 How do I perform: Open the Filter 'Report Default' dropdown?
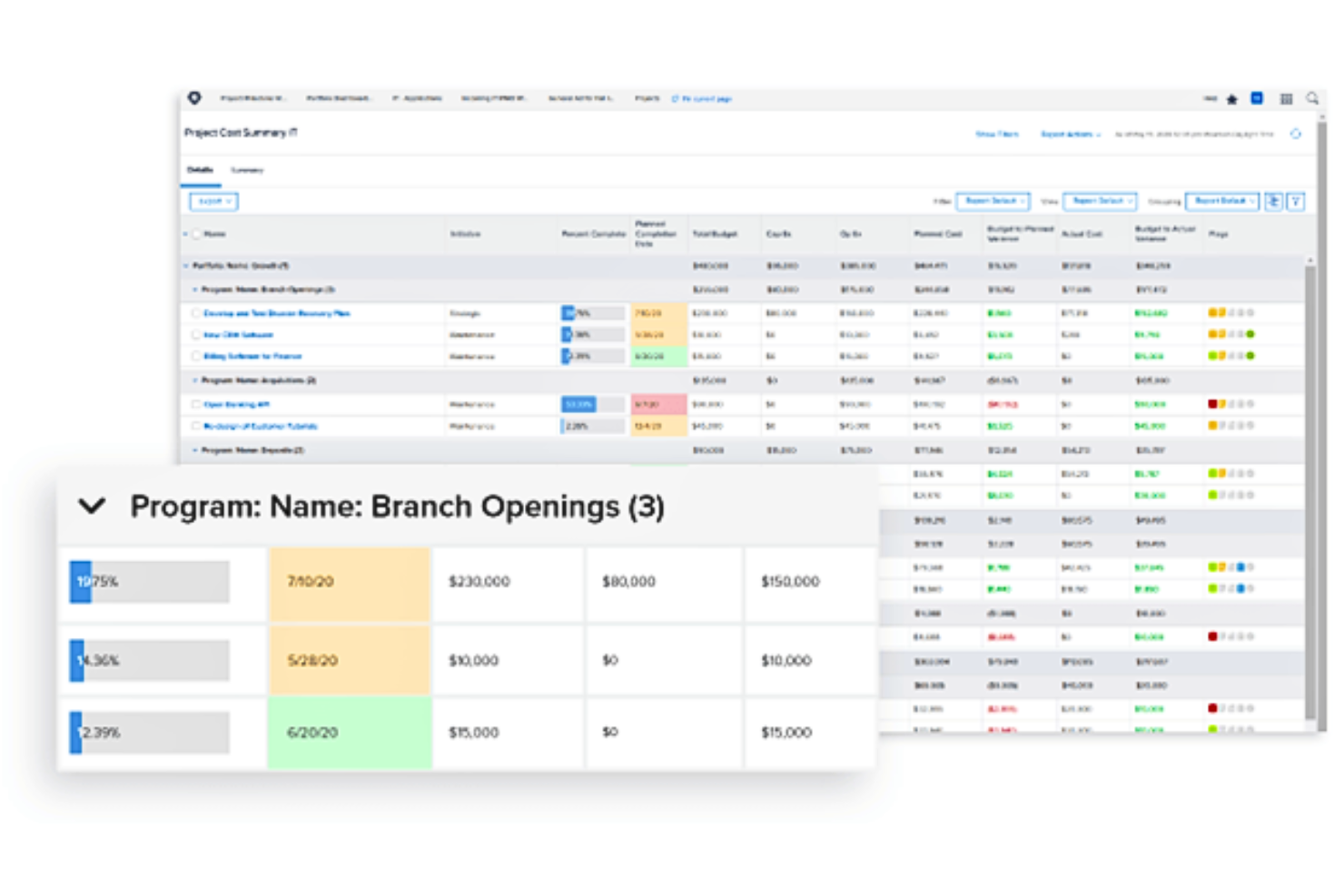click(x=993, y=201)
